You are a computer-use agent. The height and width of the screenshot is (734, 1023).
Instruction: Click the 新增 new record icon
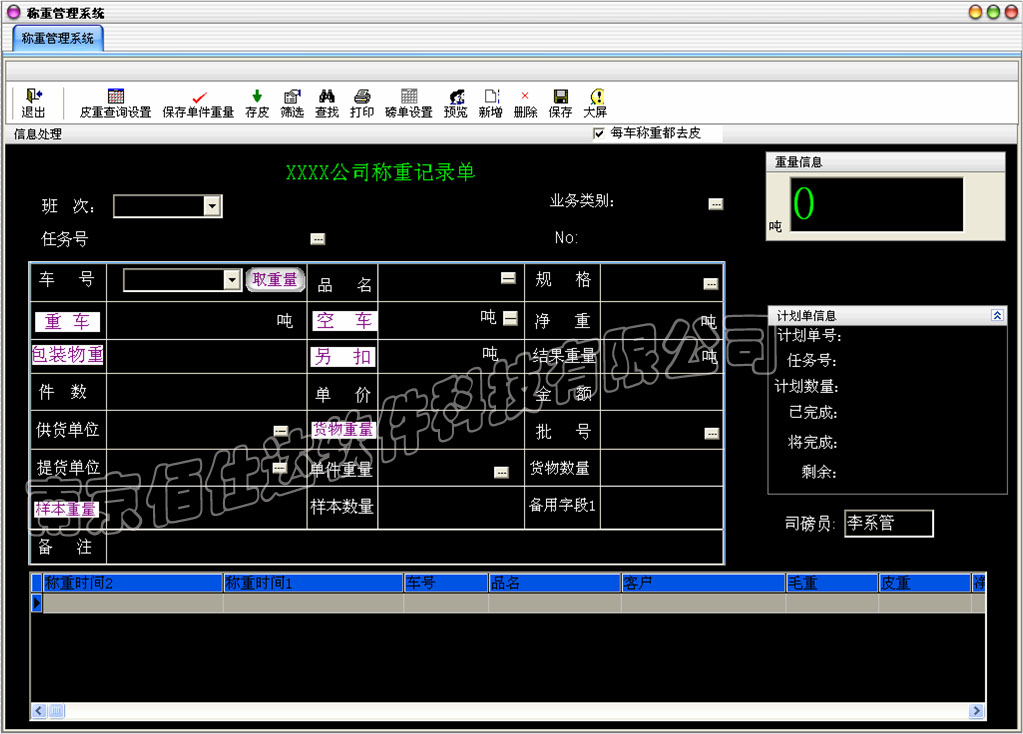point(491,103)
